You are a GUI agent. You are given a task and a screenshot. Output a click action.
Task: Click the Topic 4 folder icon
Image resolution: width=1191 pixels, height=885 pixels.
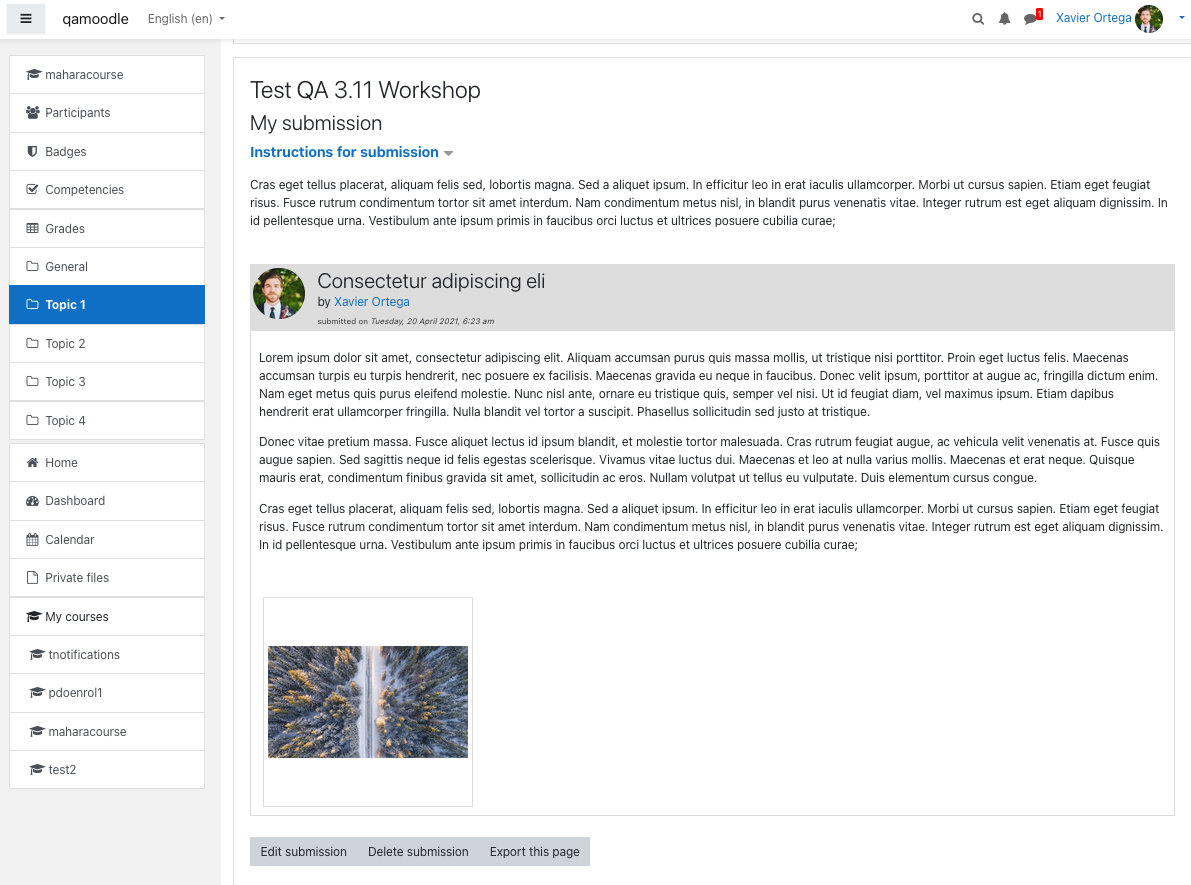click(x=32, y=419)
